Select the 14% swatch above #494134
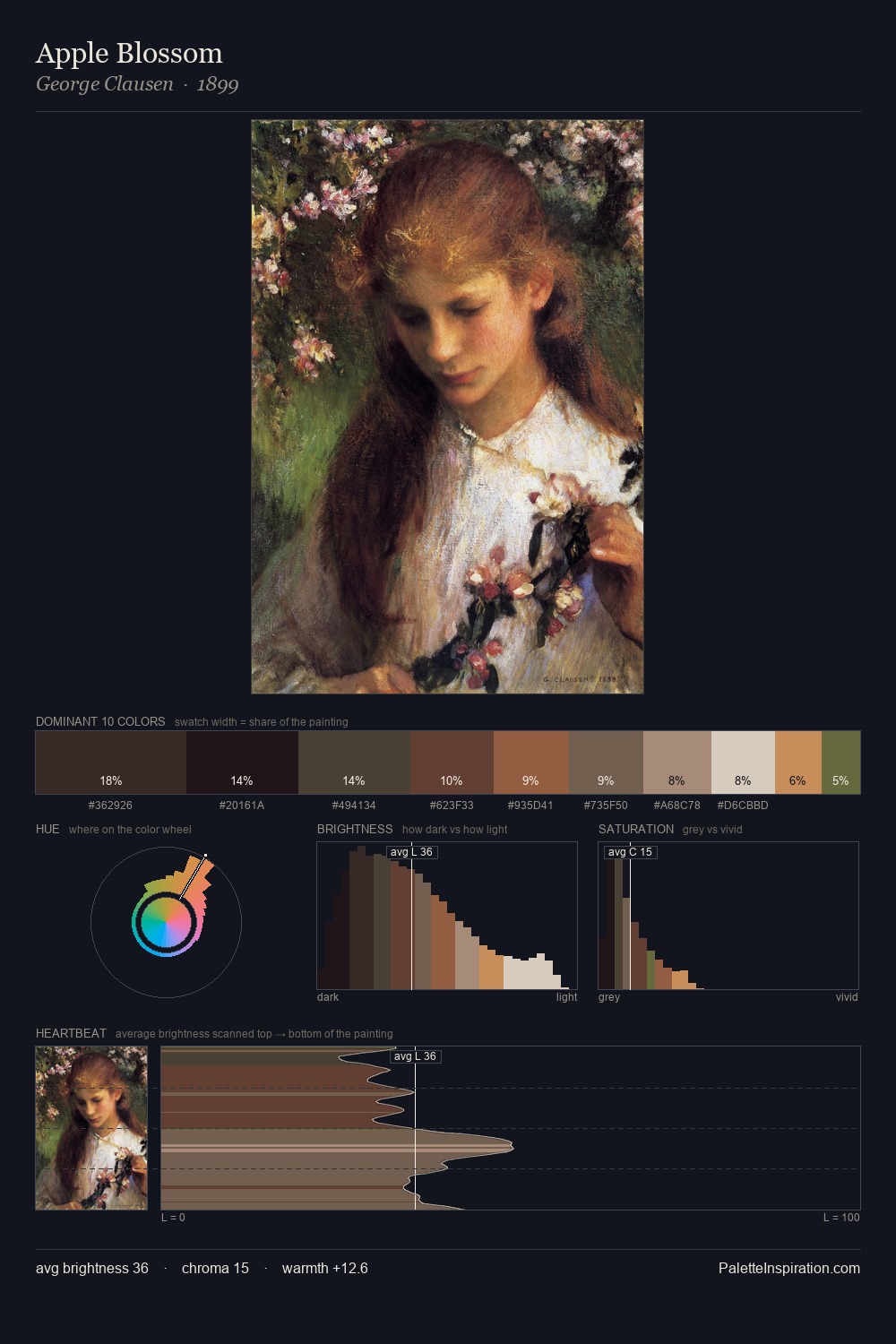This screenshot has height=1344, width=896. tap(354, 762)
